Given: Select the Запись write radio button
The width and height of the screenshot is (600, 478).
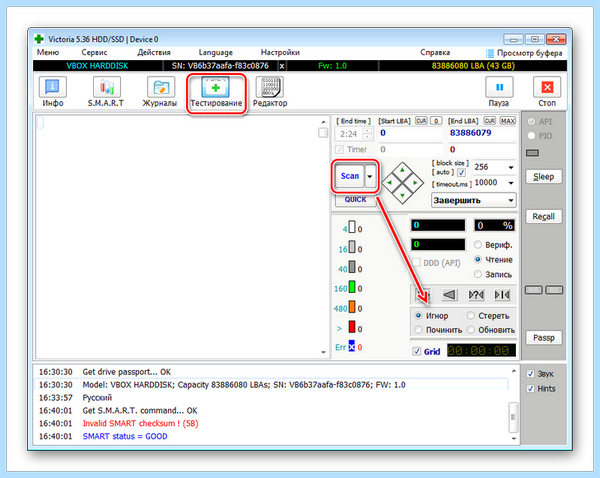Looking at the screenshot, I should (x=478, y=274).
